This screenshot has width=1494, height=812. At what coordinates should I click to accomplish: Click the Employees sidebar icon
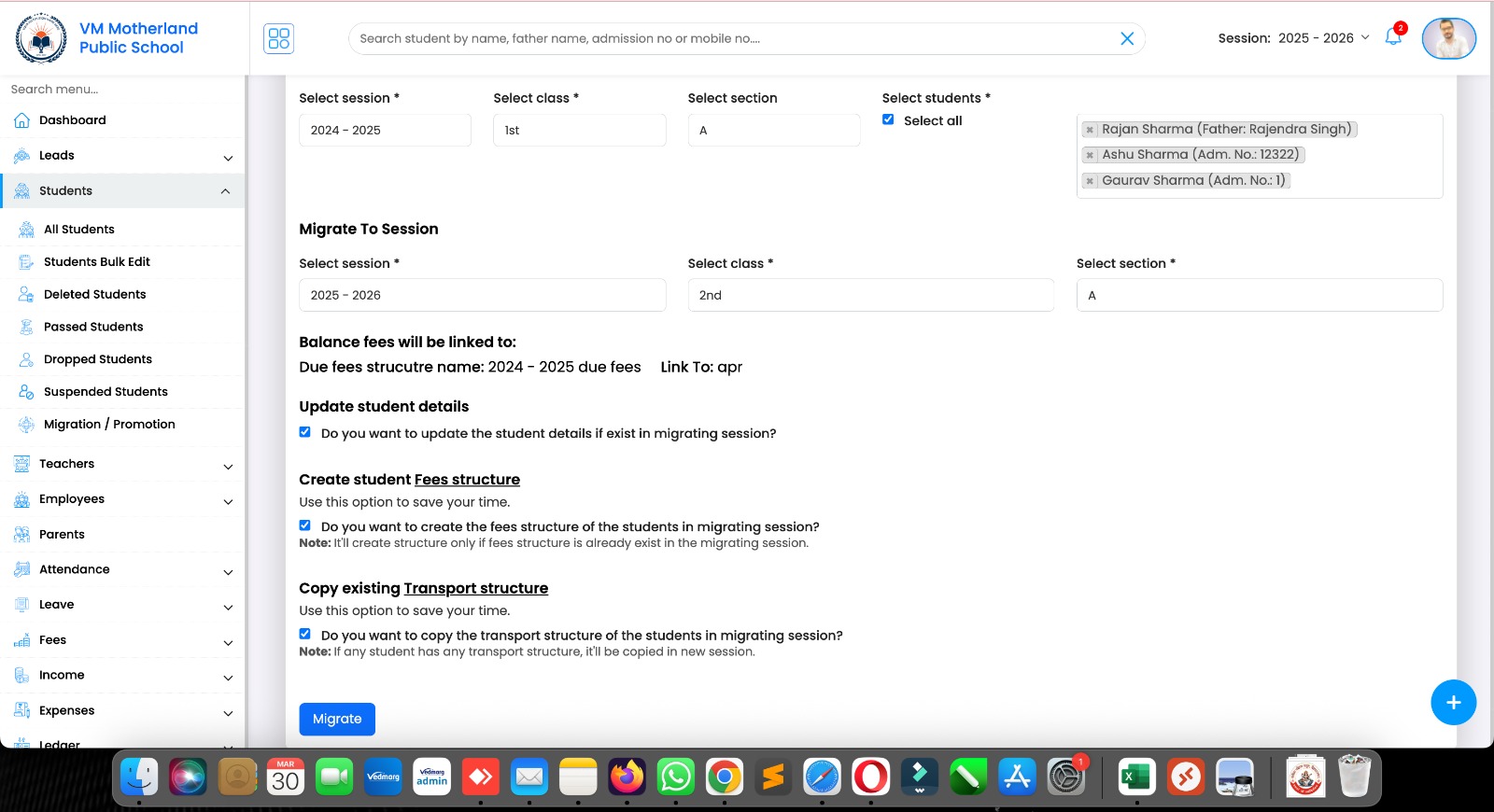point(22,499)
